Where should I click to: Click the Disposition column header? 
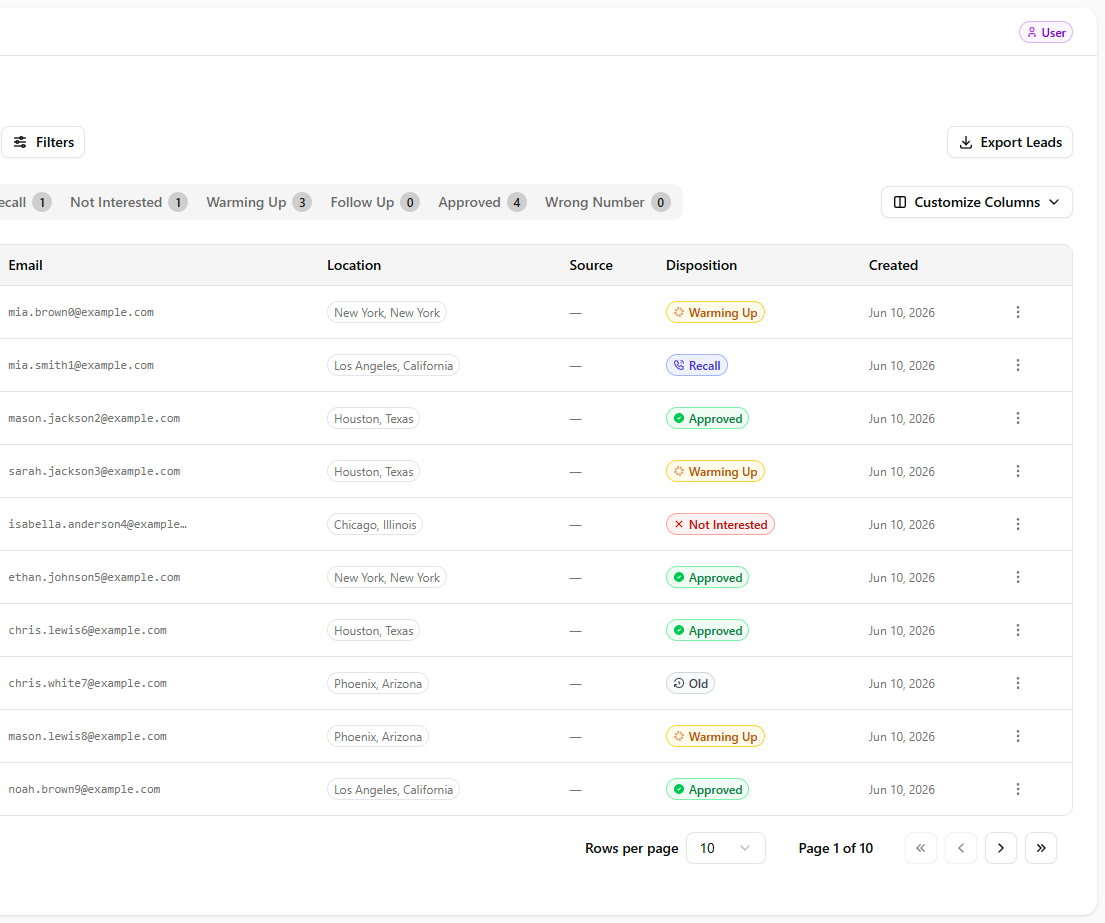coord(701,266)
